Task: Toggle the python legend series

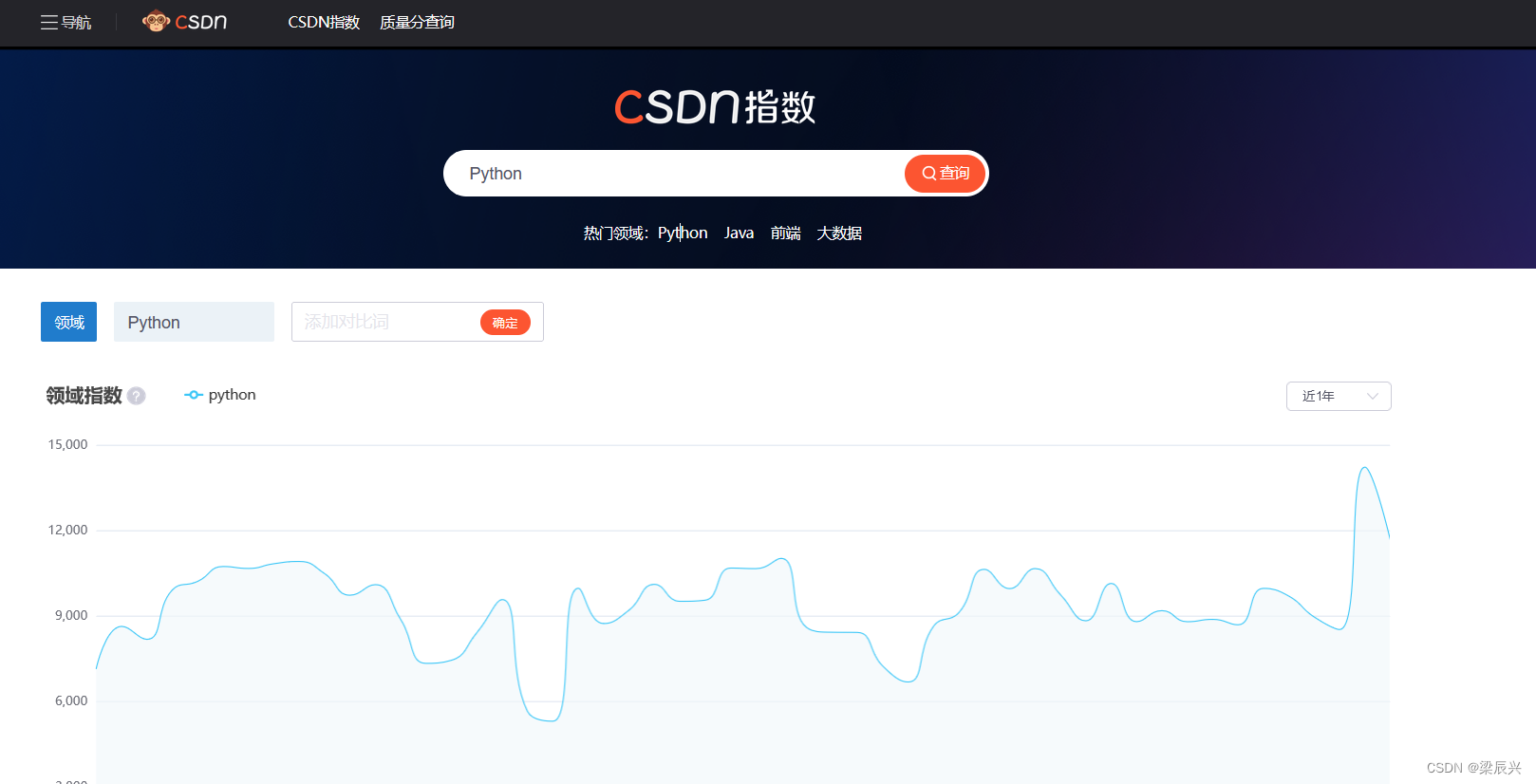Action: point(219,395)
